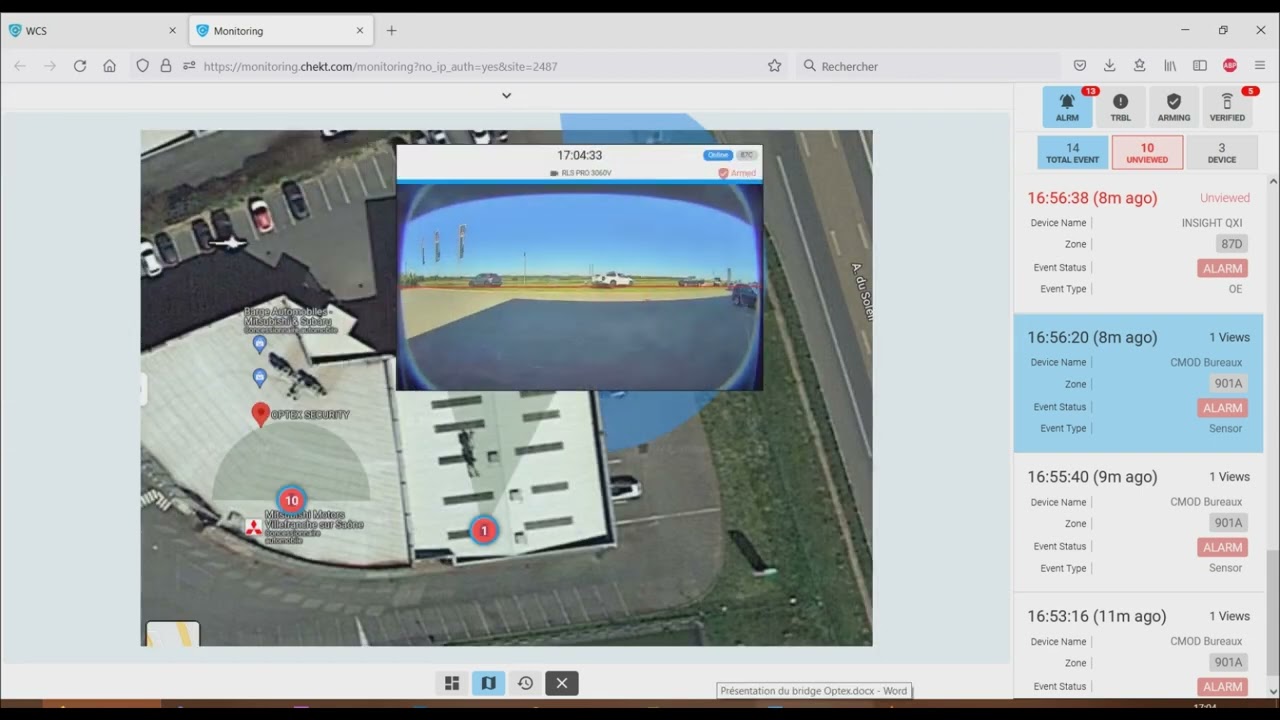The image size is (1280, 720).
Task: Open the library bookshelf icon
Action: tap(1170, 66)
